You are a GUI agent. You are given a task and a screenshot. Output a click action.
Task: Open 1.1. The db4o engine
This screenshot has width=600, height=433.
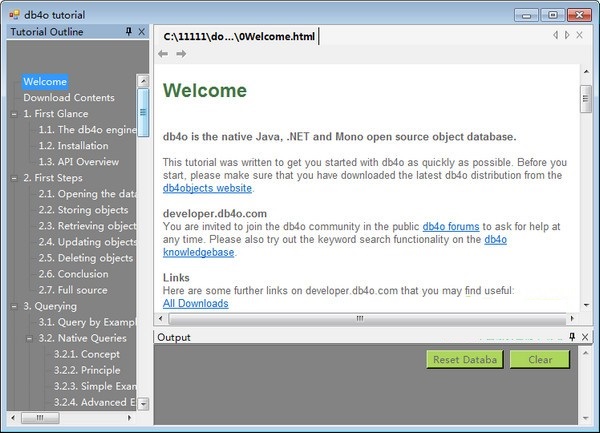pyautogui.click(x=87, y=130)
